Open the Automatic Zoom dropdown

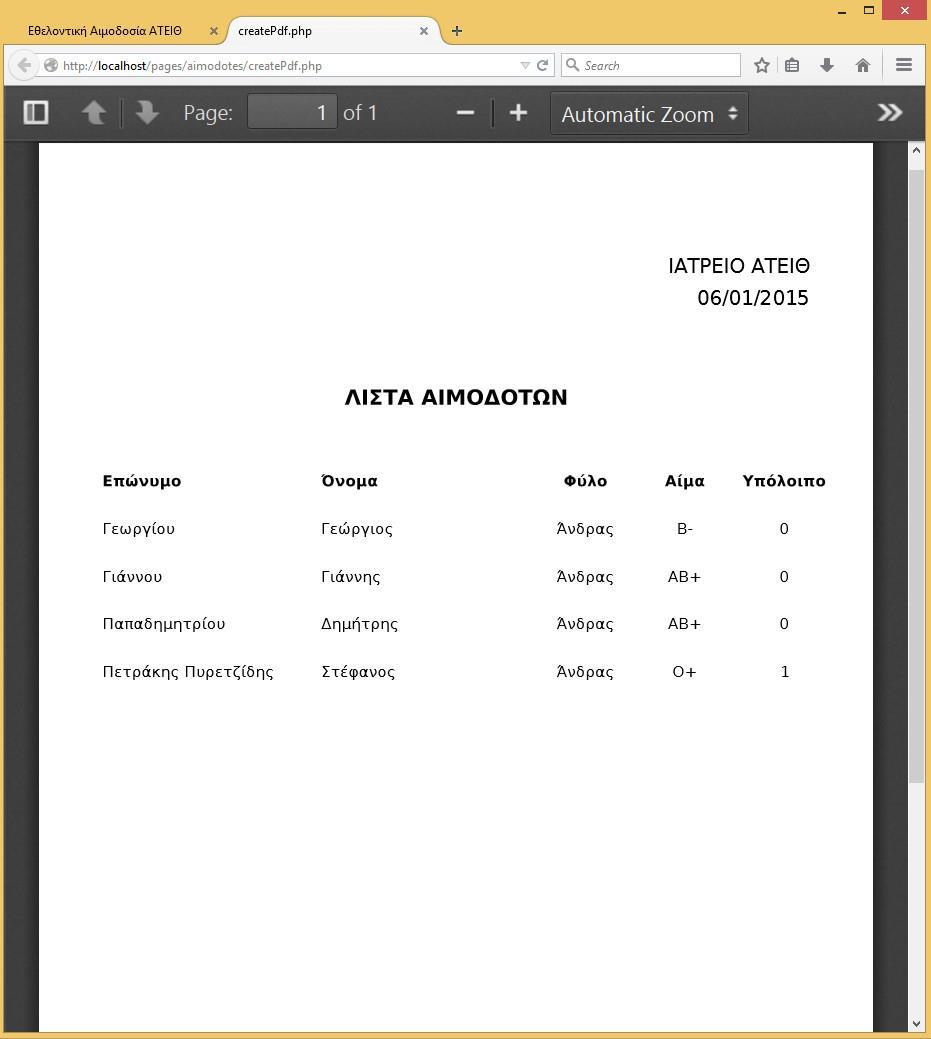click(649, 113)
